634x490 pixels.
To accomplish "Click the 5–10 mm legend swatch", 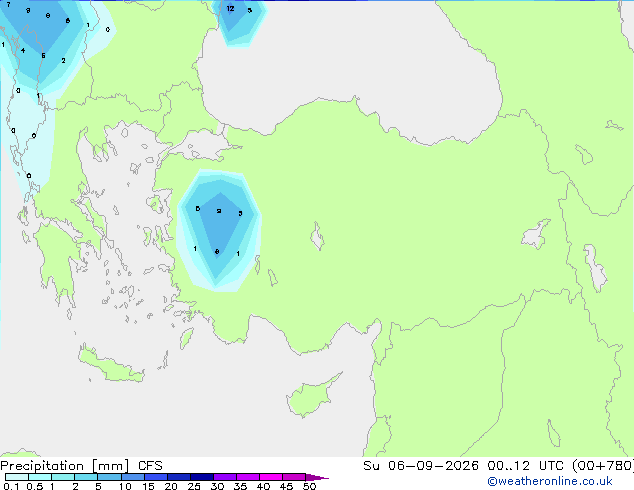I will 109,477.
